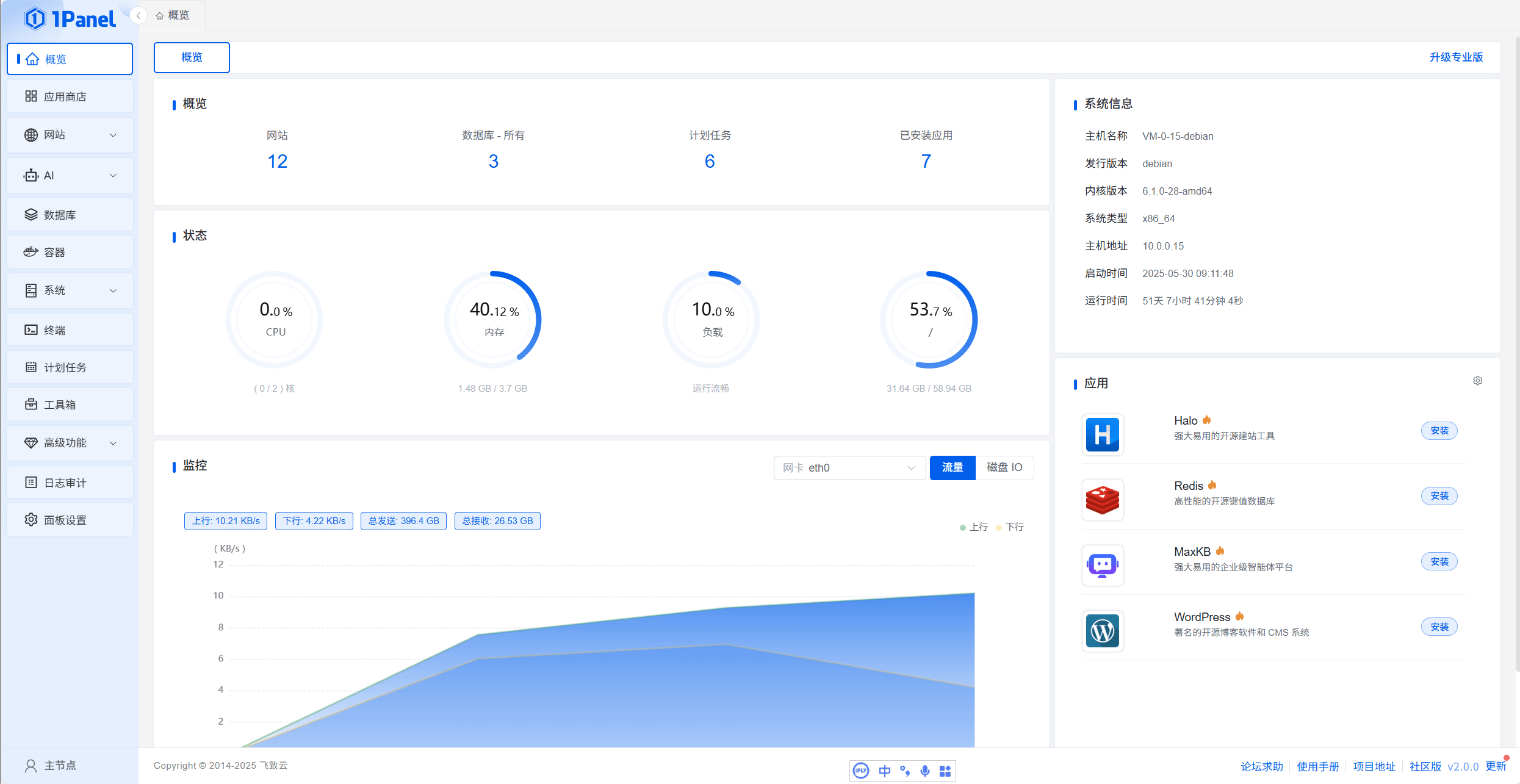This screenshot has height=784, width=1520.
Task: Collapse sidebar with the chevron arrow
Action: (139, 15)
